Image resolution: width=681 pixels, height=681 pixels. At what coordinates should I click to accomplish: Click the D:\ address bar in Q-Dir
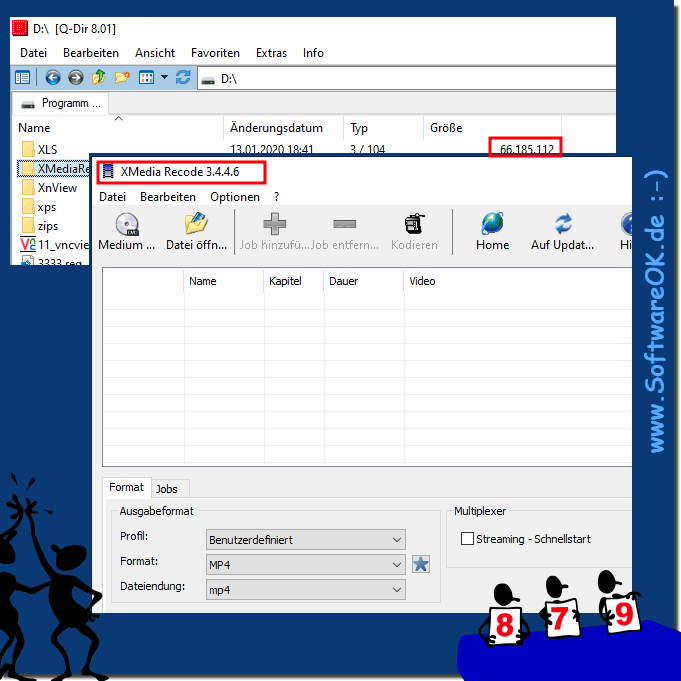click(407, 79)
